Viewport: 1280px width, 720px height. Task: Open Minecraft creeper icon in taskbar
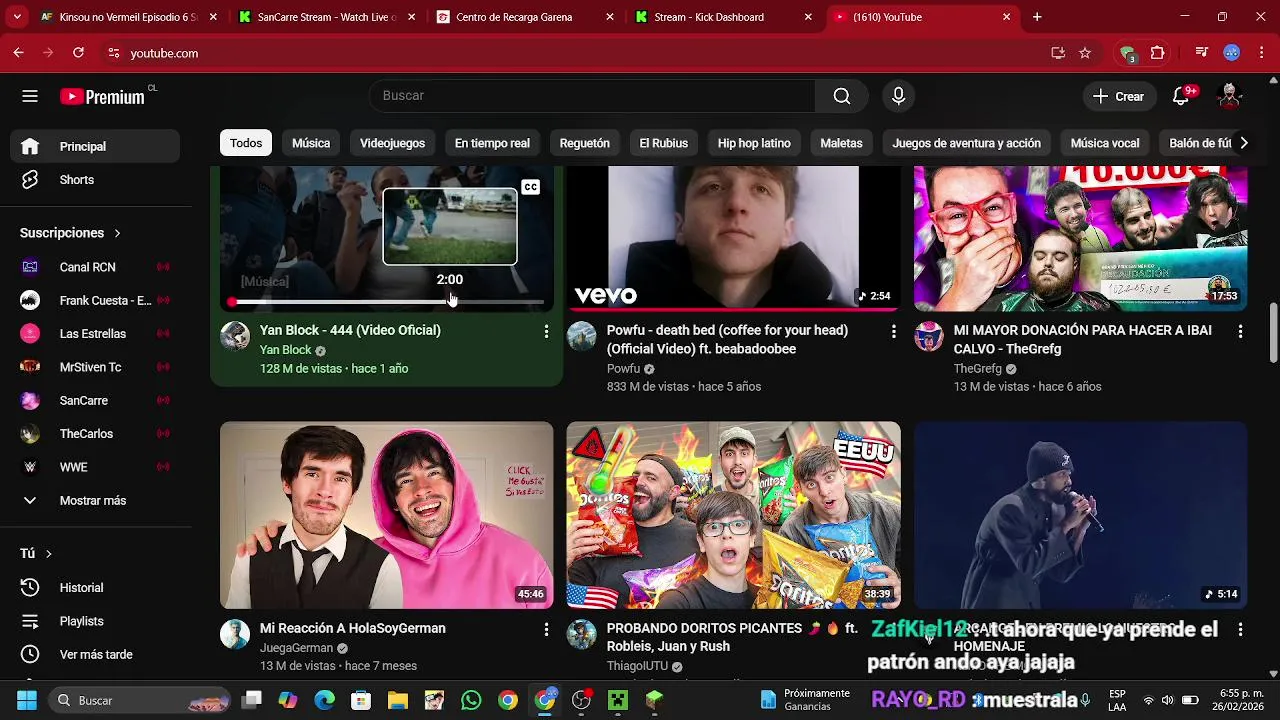(x=618, y=700)
